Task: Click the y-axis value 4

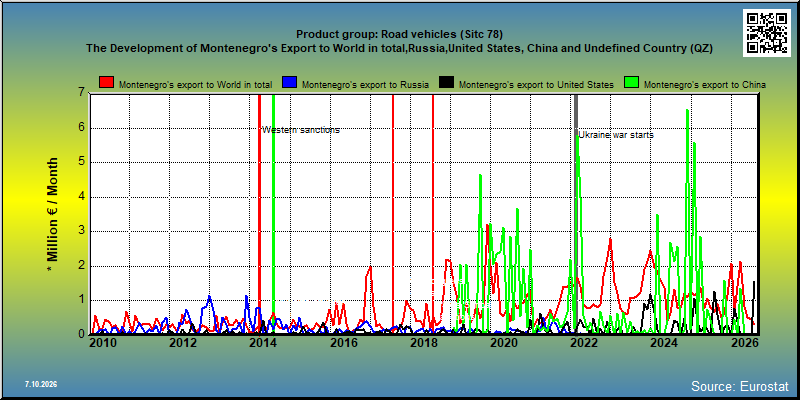Action: [82, 197]
